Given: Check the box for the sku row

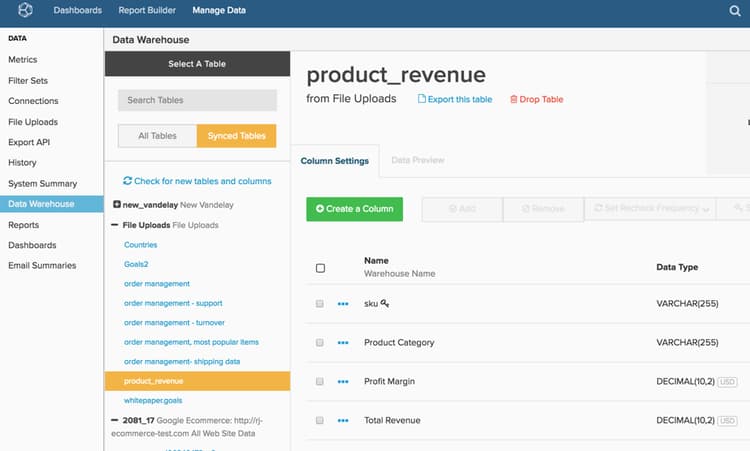Looking at the screenshot, I should [x=320, y=303].
